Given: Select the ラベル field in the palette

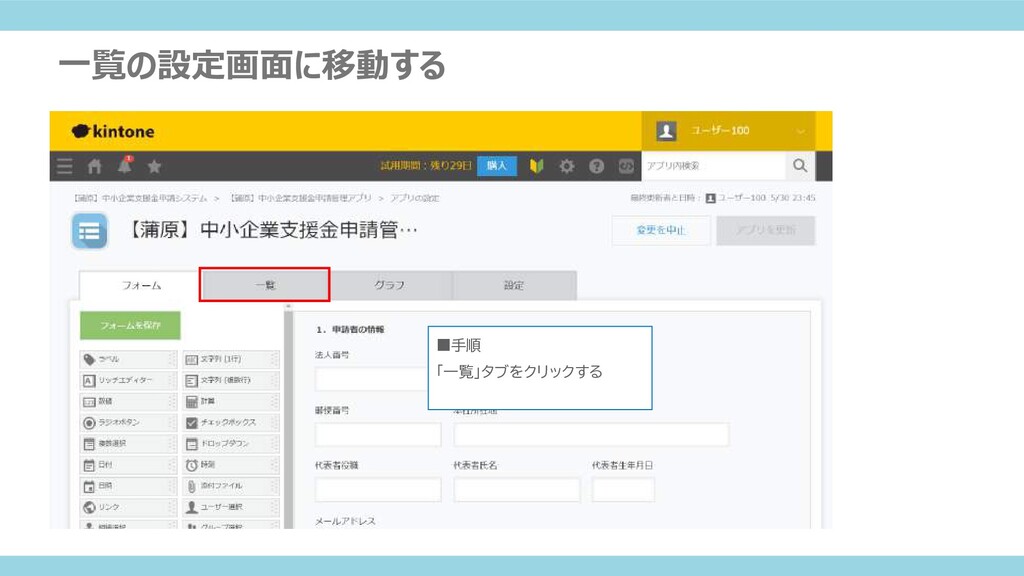Looking at the screenshot, I should 128,359.
